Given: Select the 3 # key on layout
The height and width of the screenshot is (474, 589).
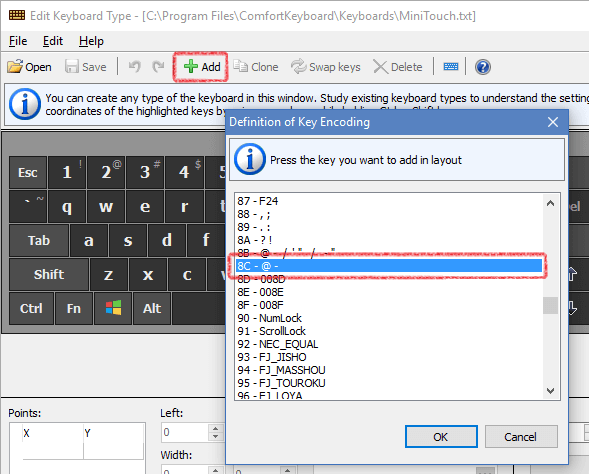Looking at the screenshot, I should click(145, 172).
